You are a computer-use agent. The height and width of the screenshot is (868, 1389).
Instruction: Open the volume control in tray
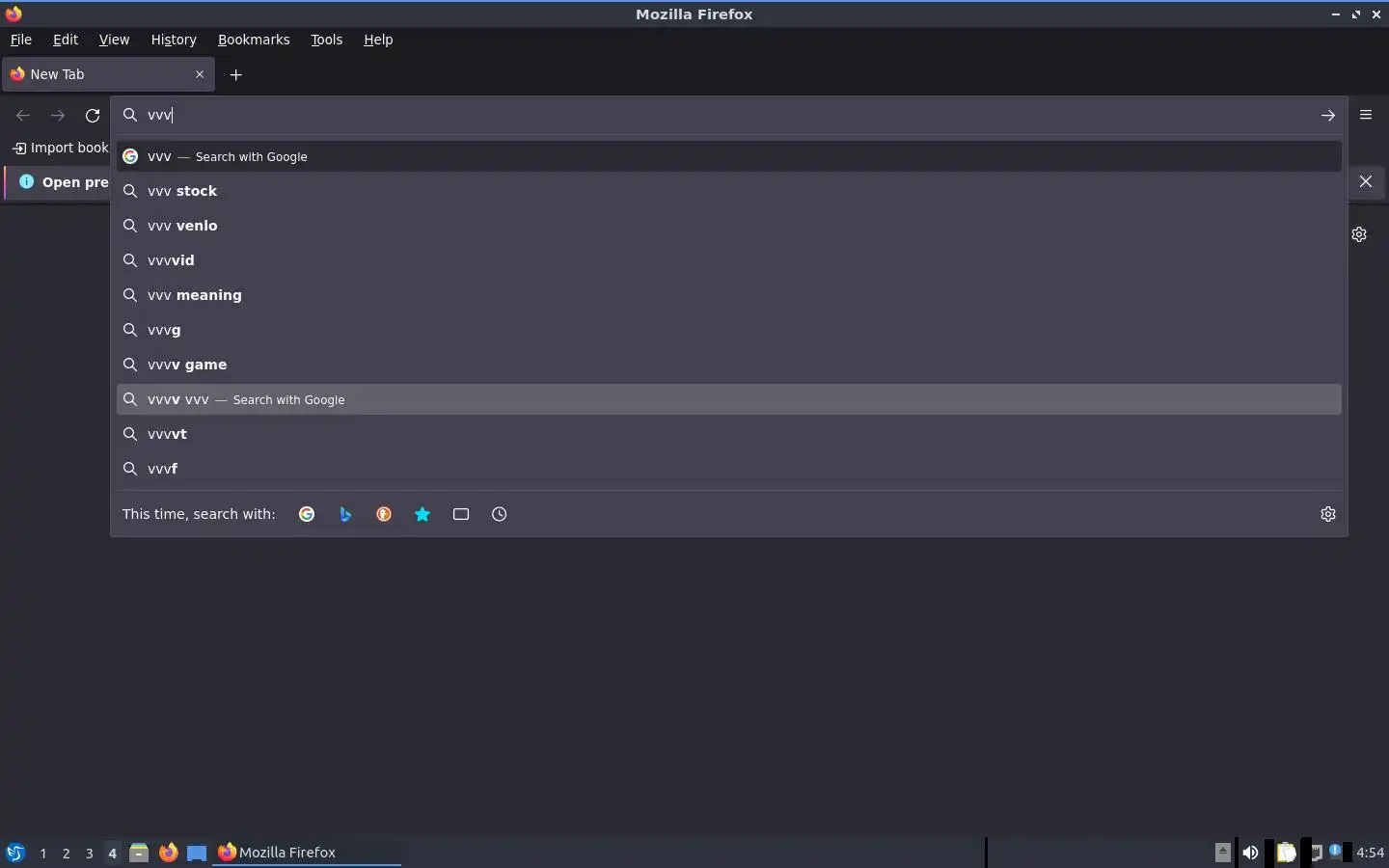(x=1250, y=853)
